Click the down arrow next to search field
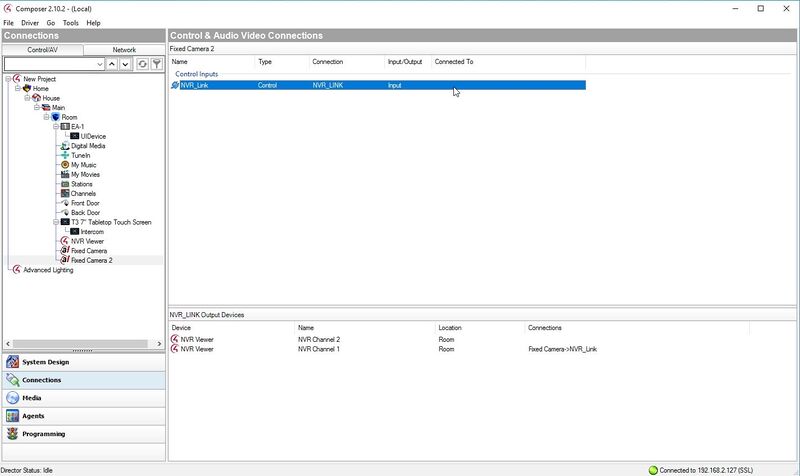 (x=126, y=64)
